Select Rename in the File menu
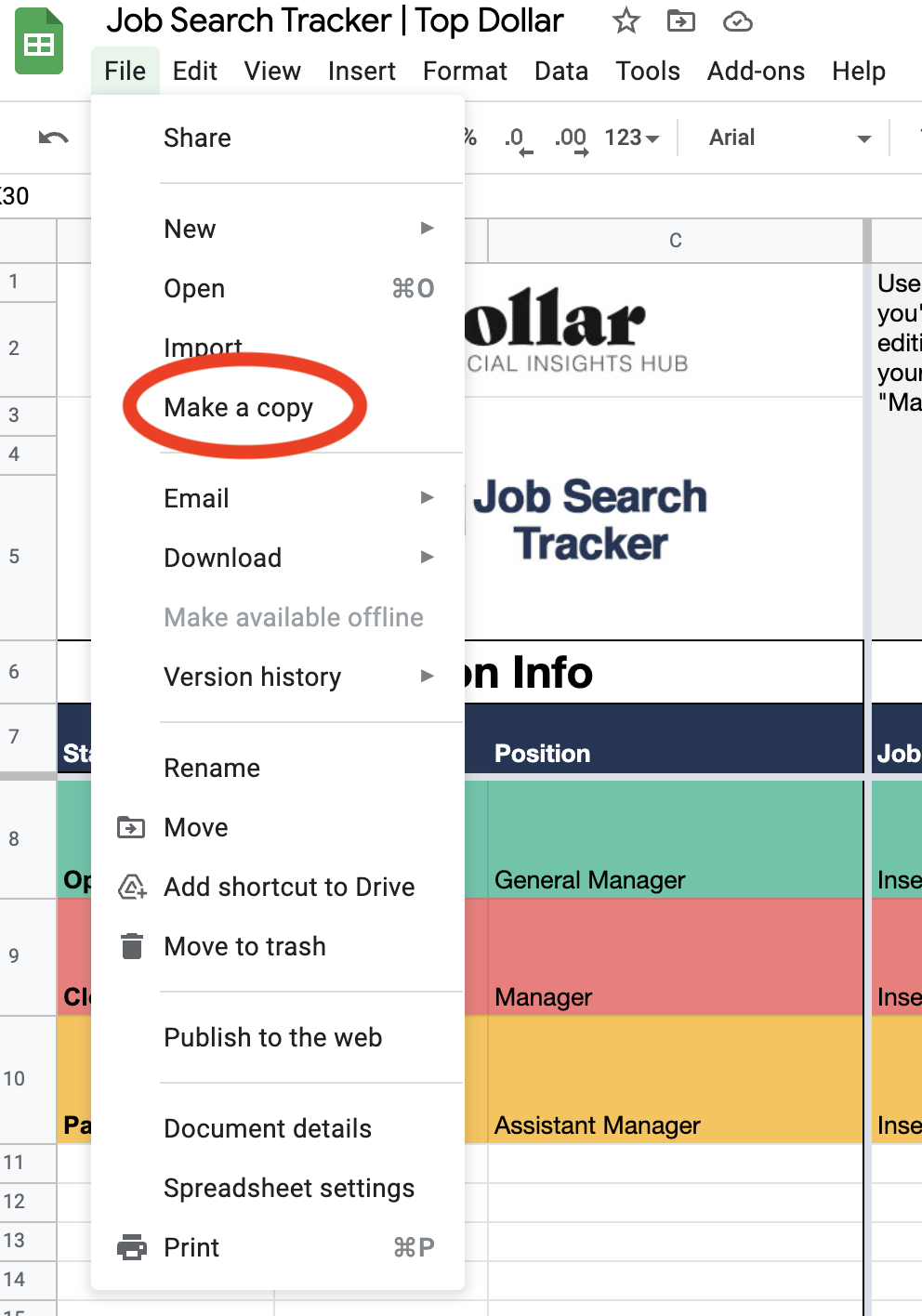This screenshot has width=922, height=1316. click(278, 768)
